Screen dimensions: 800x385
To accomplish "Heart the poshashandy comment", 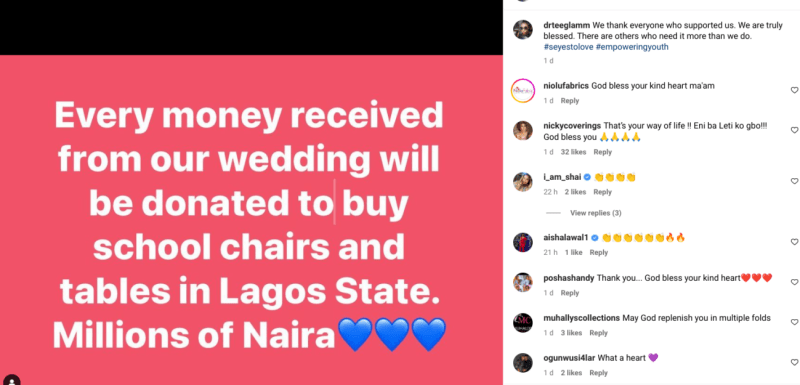I will click(794, 282).
